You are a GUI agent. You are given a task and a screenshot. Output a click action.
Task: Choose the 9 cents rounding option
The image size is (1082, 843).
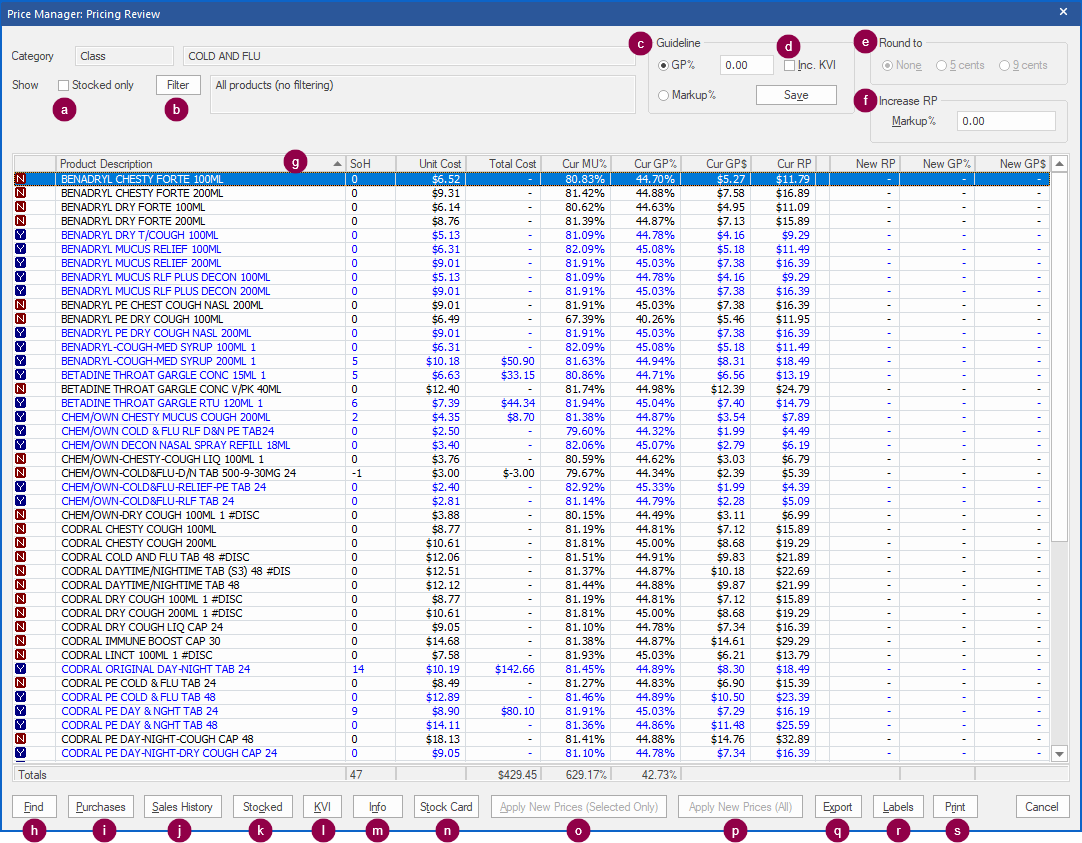pyautogui.click(x=1005, y=66)
